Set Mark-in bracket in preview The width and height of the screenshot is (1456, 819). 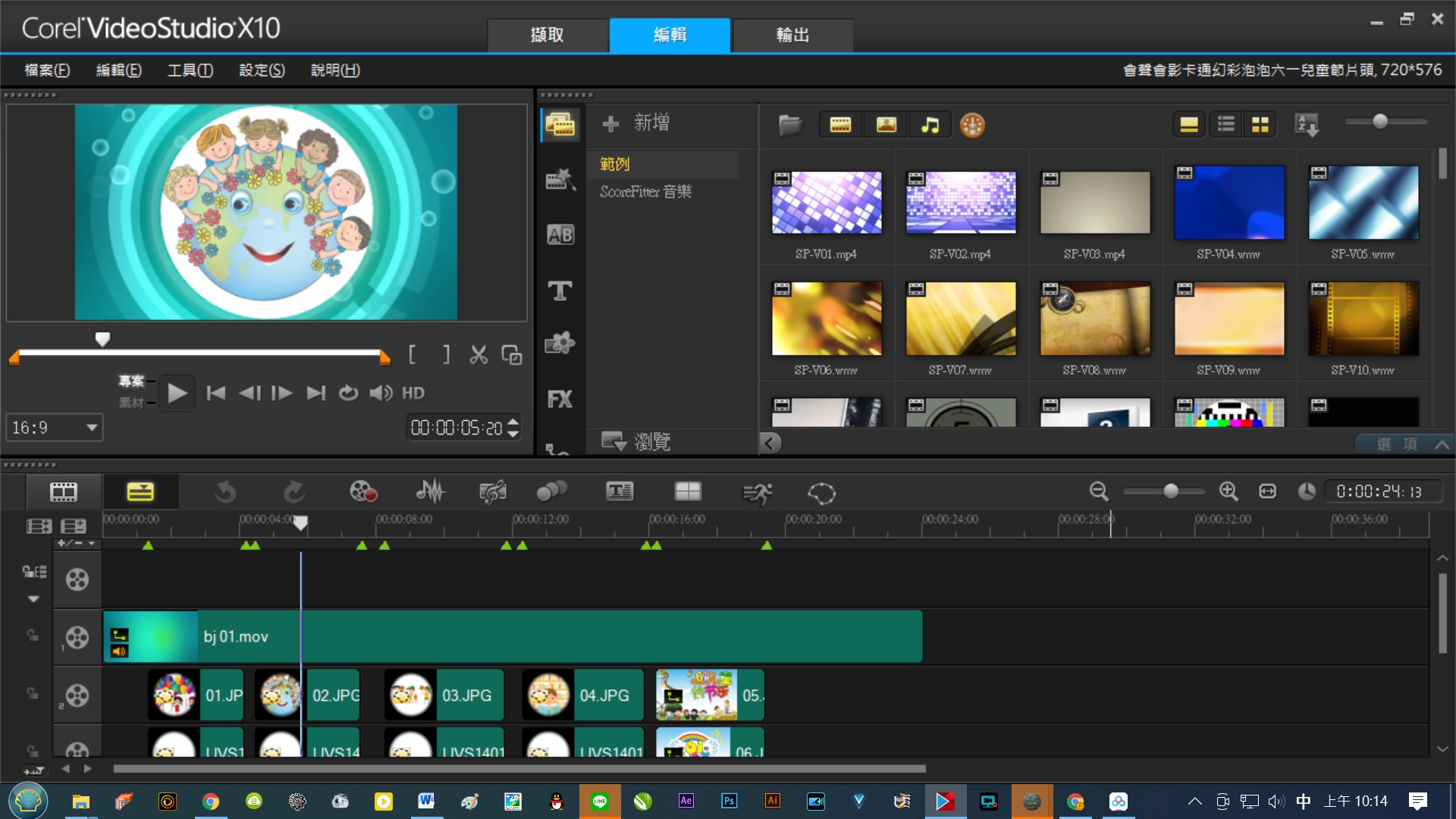(x=412, y=354)
